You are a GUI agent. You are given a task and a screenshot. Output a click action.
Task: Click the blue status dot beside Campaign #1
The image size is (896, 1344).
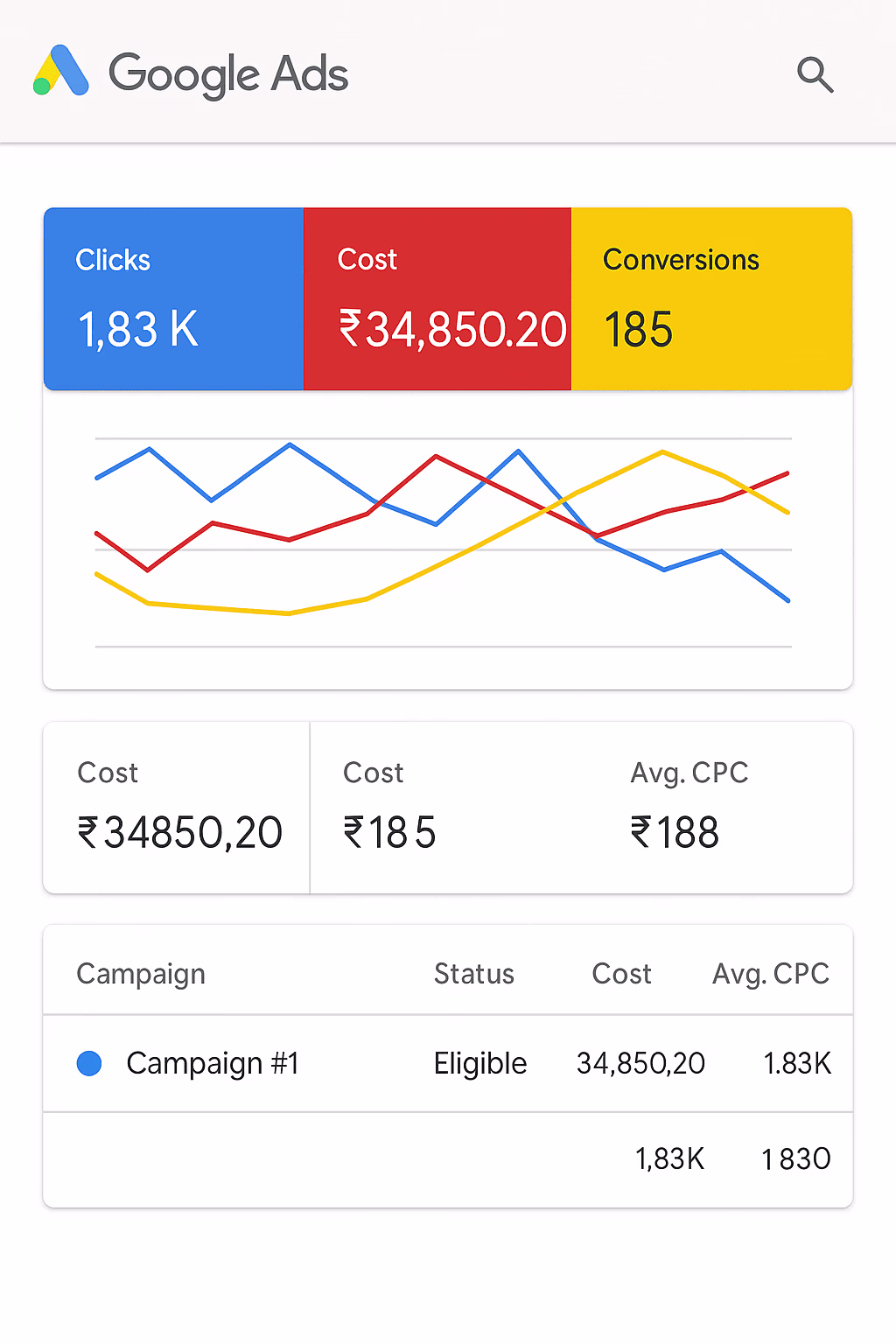click(x=88, y=1063)
